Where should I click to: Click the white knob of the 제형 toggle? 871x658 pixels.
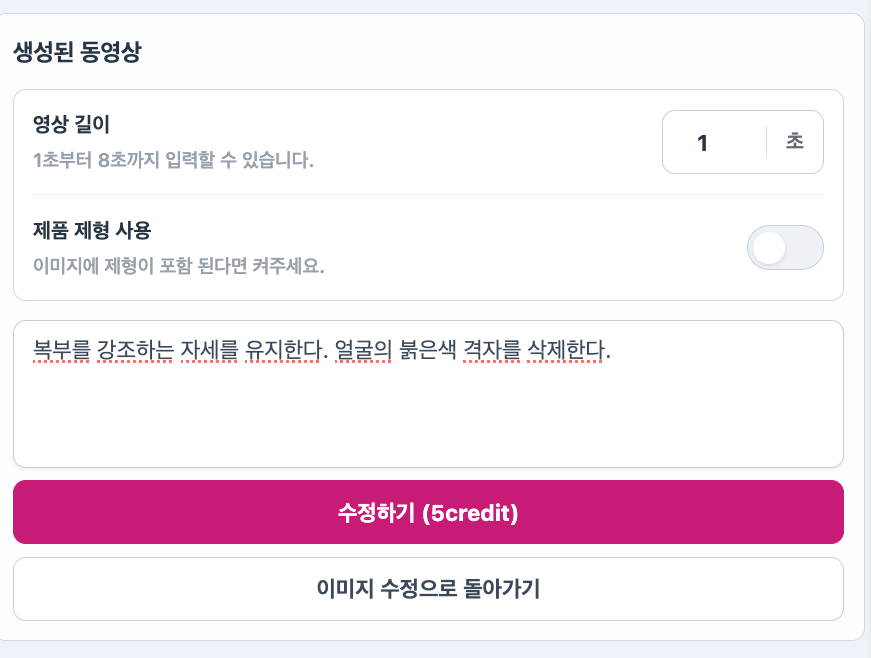769,248
